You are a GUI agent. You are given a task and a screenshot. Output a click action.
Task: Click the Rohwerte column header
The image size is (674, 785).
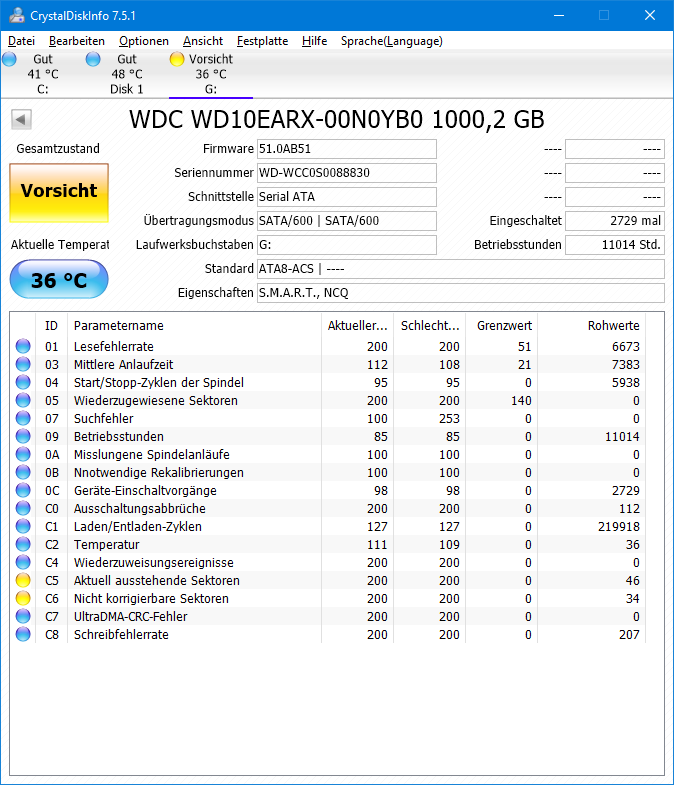point(592,325)
